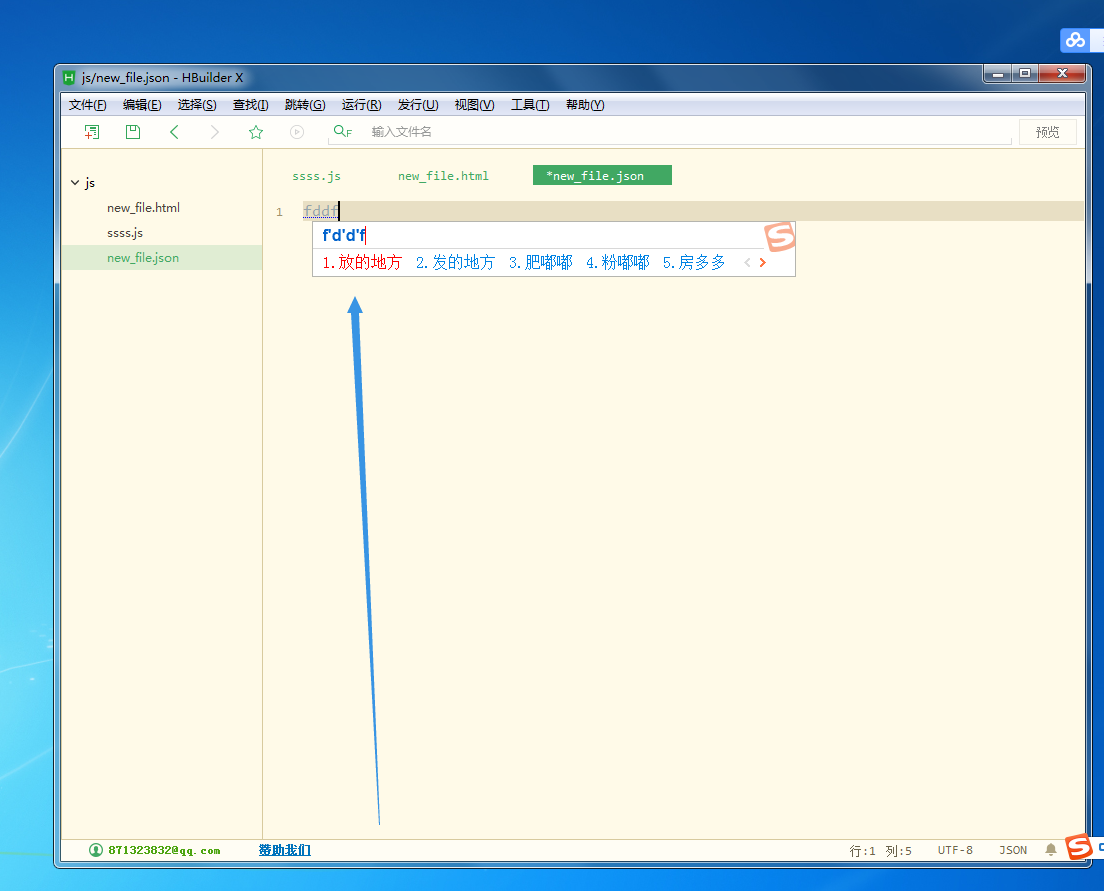Click JSON language mode in status bar
The width and height of the screenshot is (1104, 891).
click(1012, 850)
